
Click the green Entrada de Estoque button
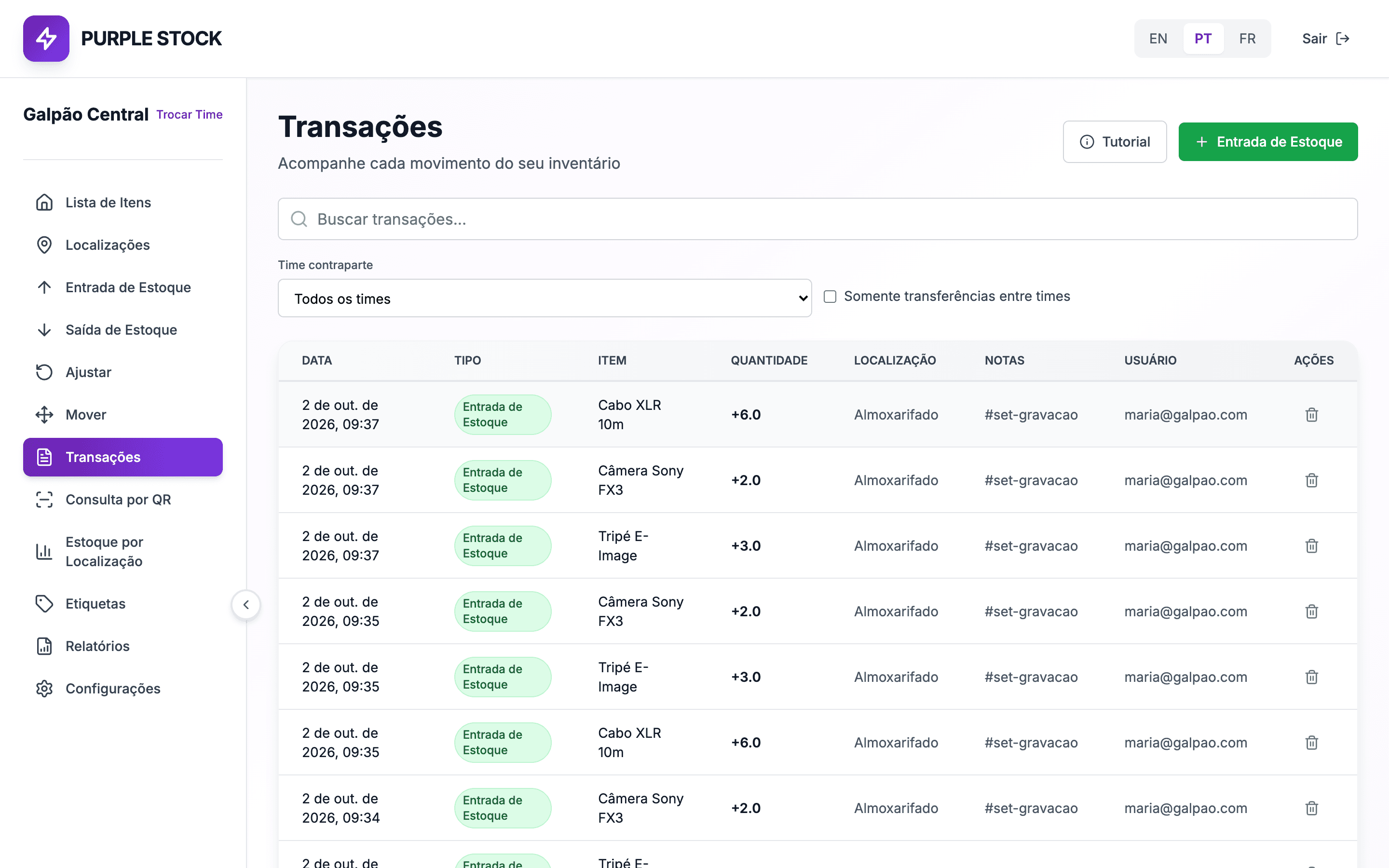[x=1268, y=142]
